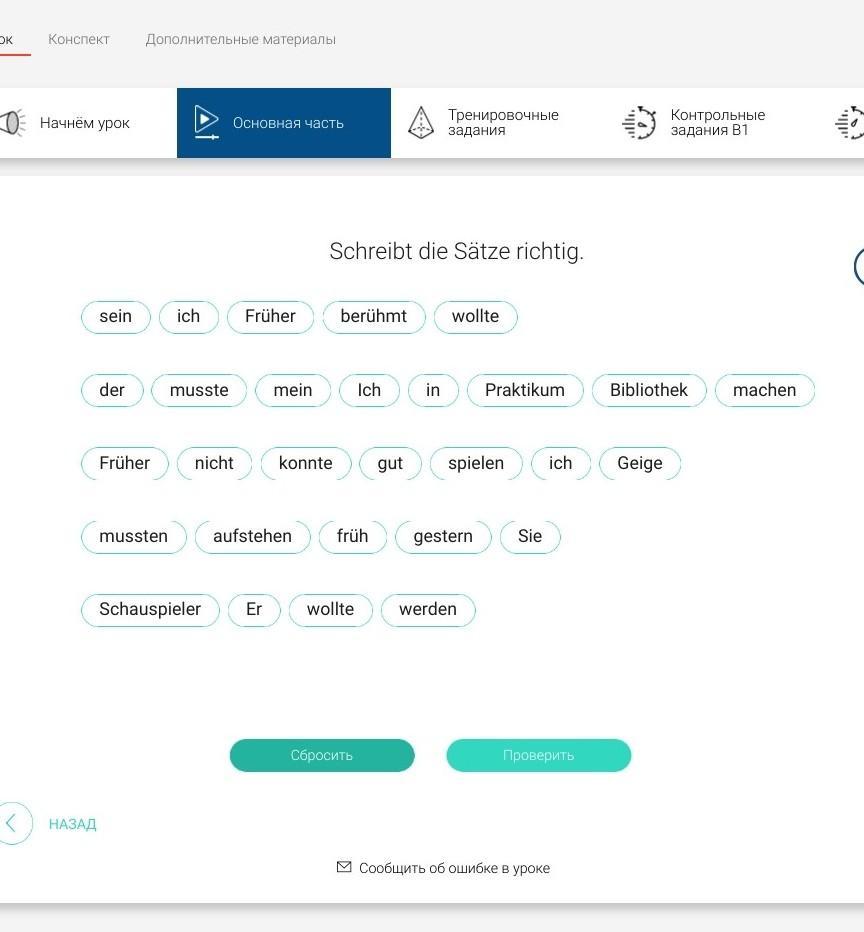Select lowercase 'ich' chip in first row

188,317
